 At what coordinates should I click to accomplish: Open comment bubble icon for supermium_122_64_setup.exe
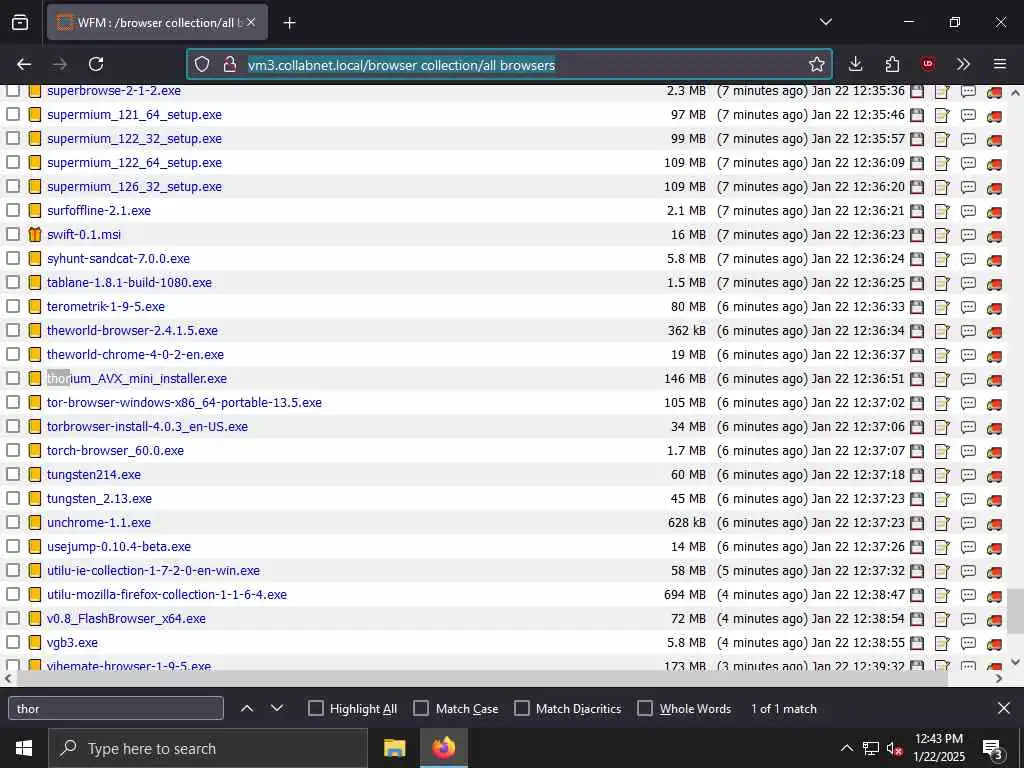coord(968,163)
